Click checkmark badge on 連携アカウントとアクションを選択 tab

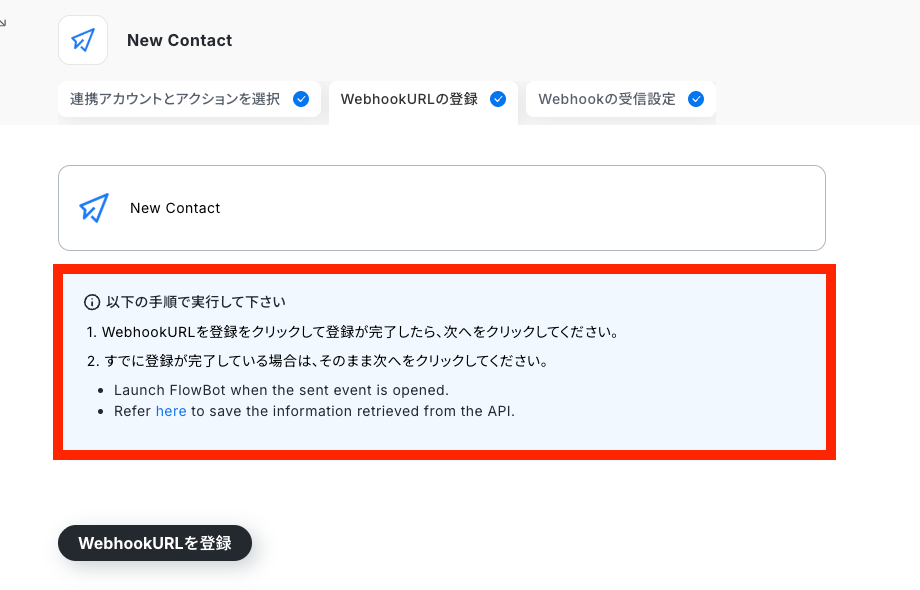(301, 99)
